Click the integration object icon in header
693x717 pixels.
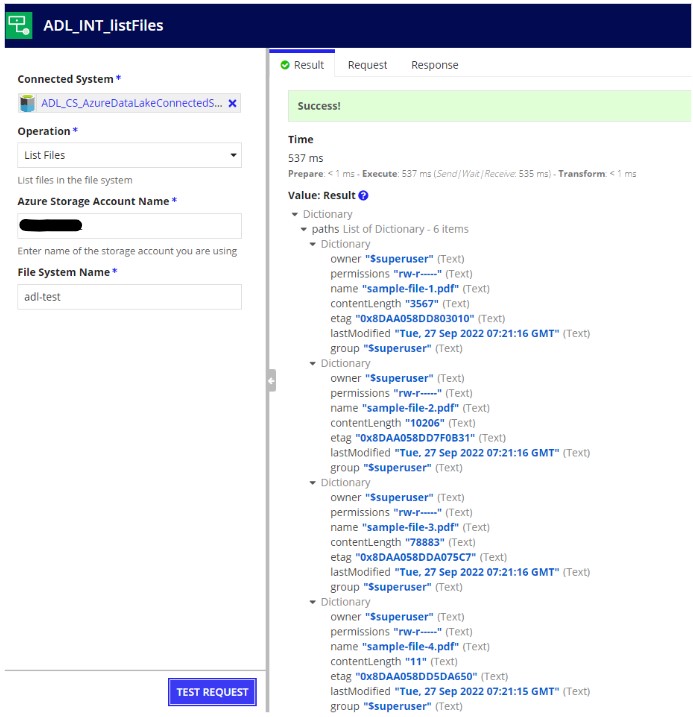tap(19, 25)
